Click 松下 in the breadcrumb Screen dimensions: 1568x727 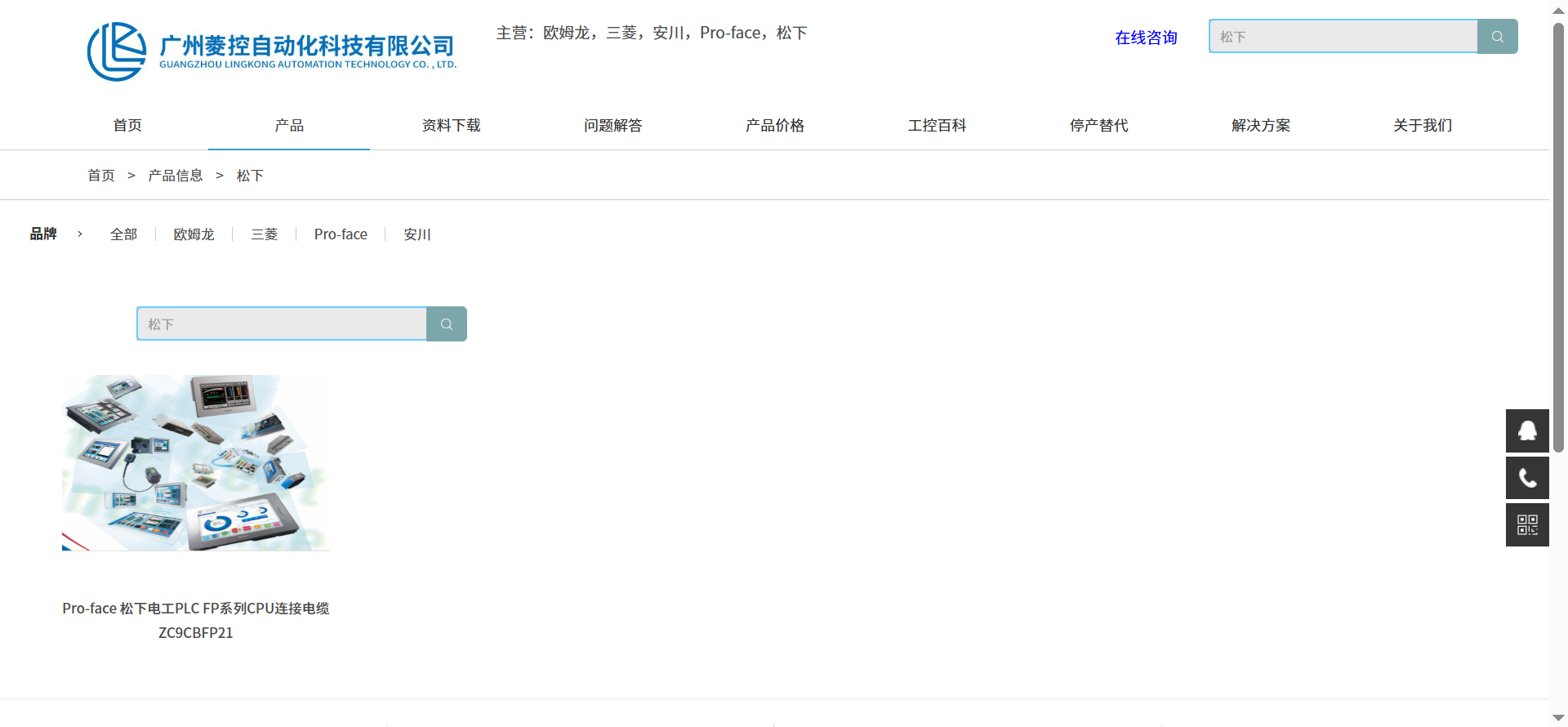(x=250, y=176)
